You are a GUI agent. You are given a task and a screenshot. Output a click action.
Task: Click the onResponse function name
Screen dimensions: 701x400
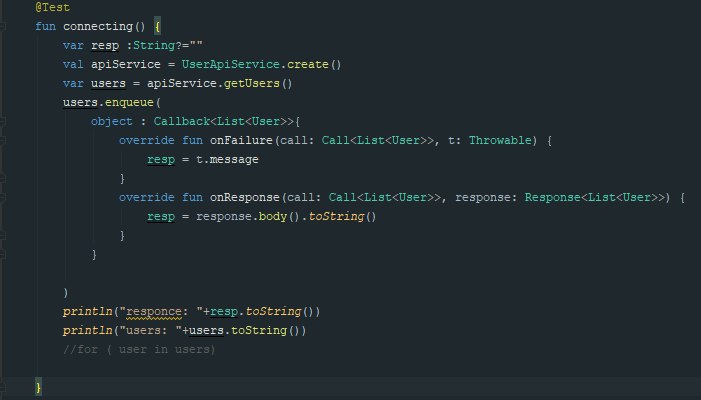click(245, 198)
